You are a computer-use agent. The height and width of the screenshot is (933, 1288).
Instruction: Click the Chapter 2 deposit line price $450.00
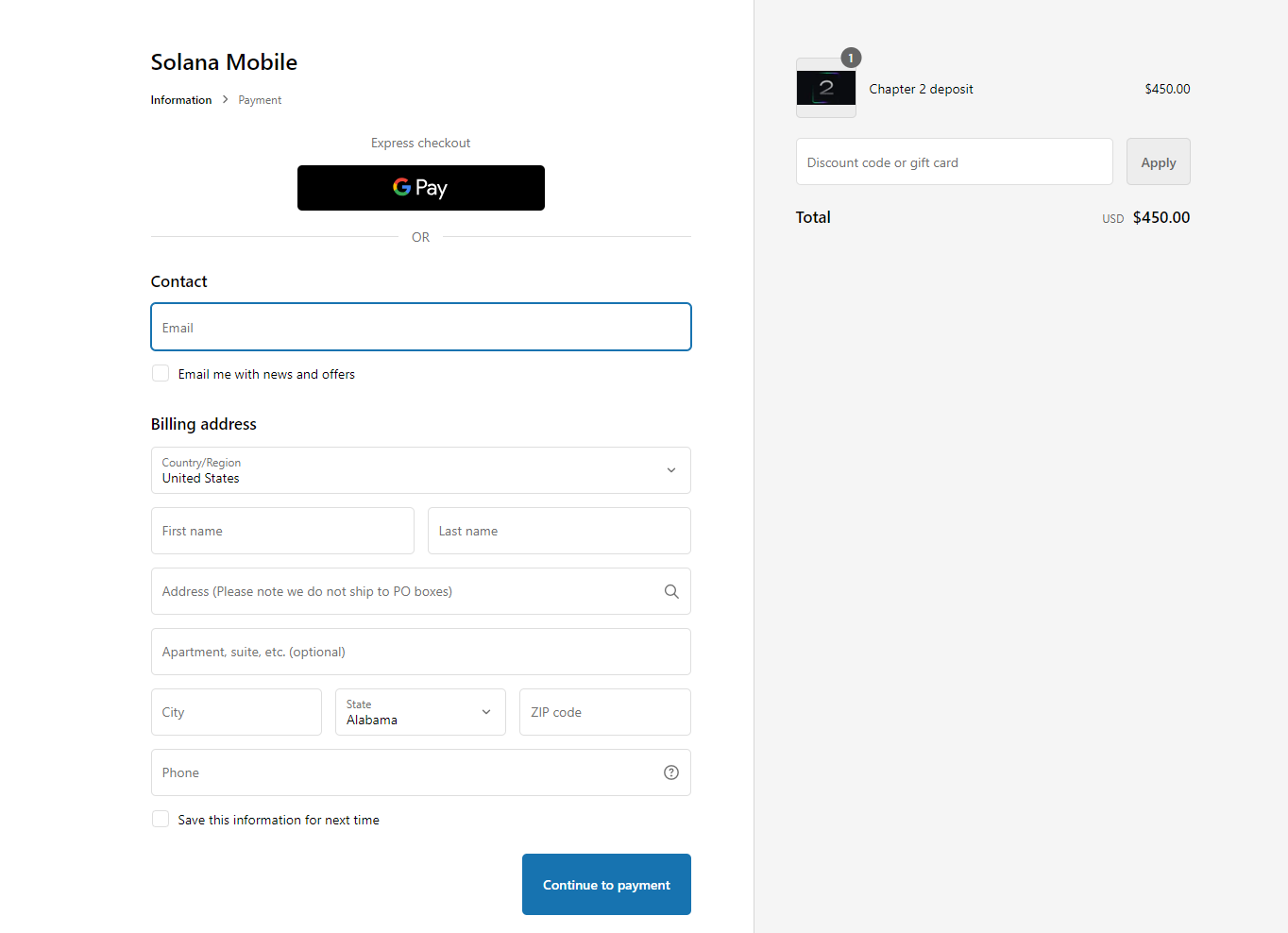[x=1167, y=89]
